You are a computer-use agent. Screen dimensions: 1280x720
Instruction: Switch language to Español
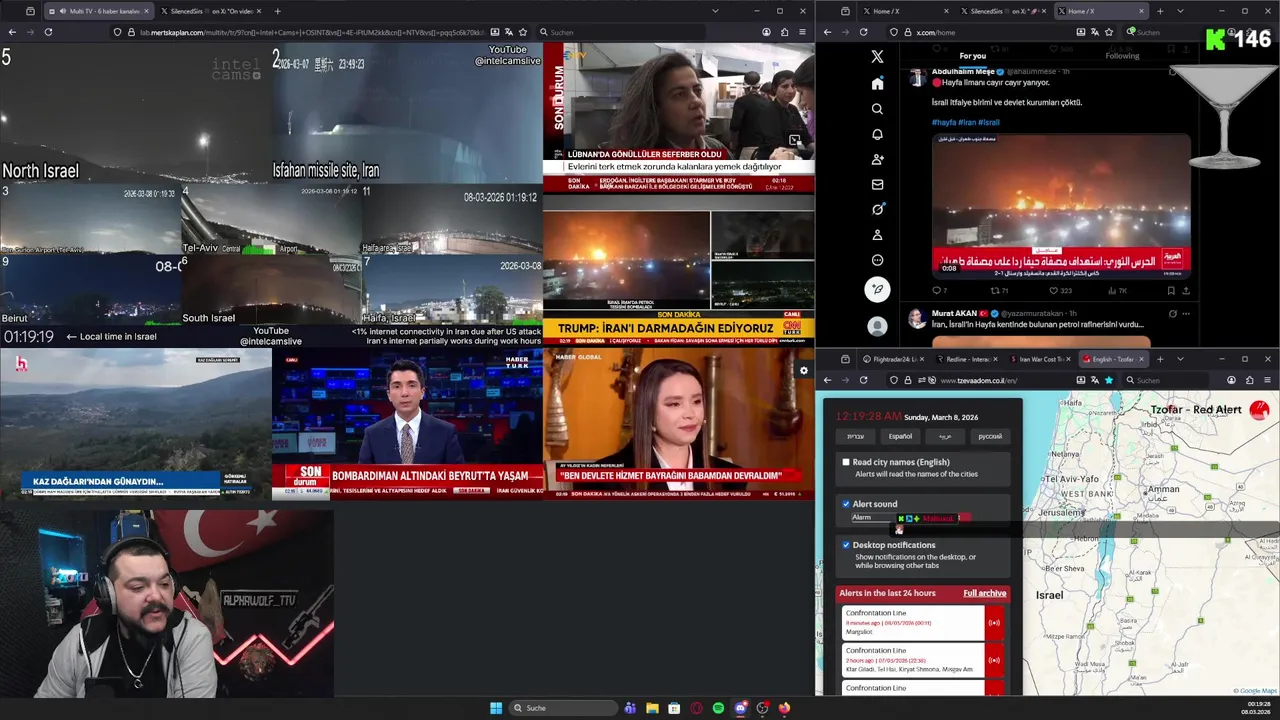pyautogui.click(x=900, y=436)
